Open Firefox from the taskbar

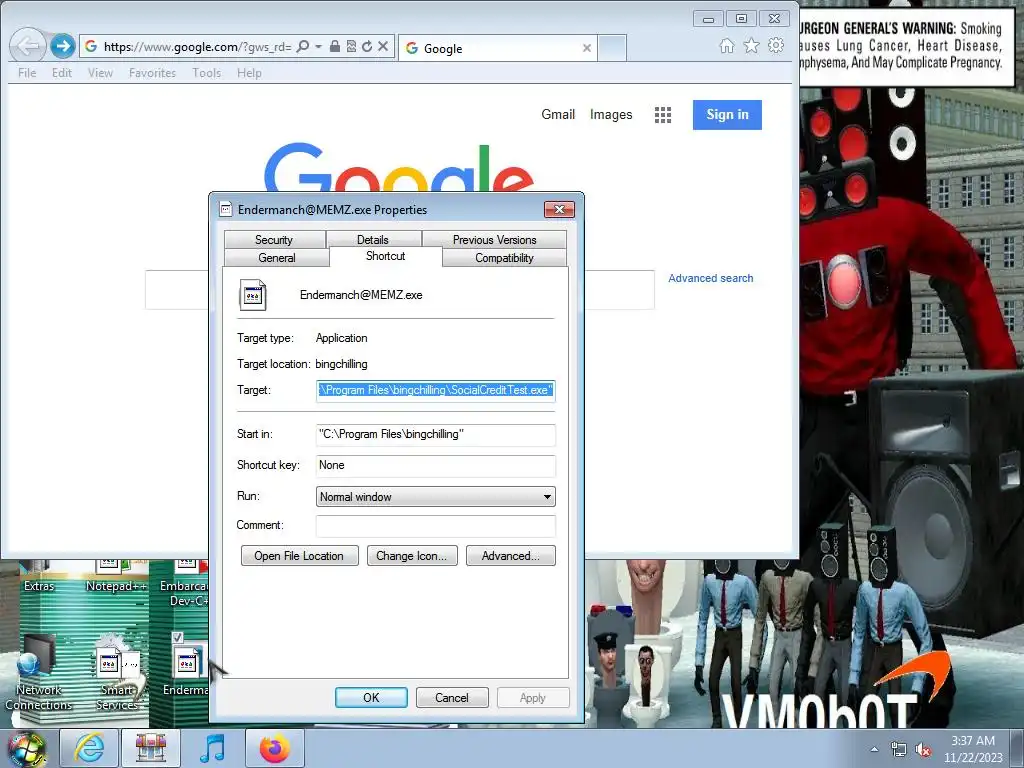274,748
